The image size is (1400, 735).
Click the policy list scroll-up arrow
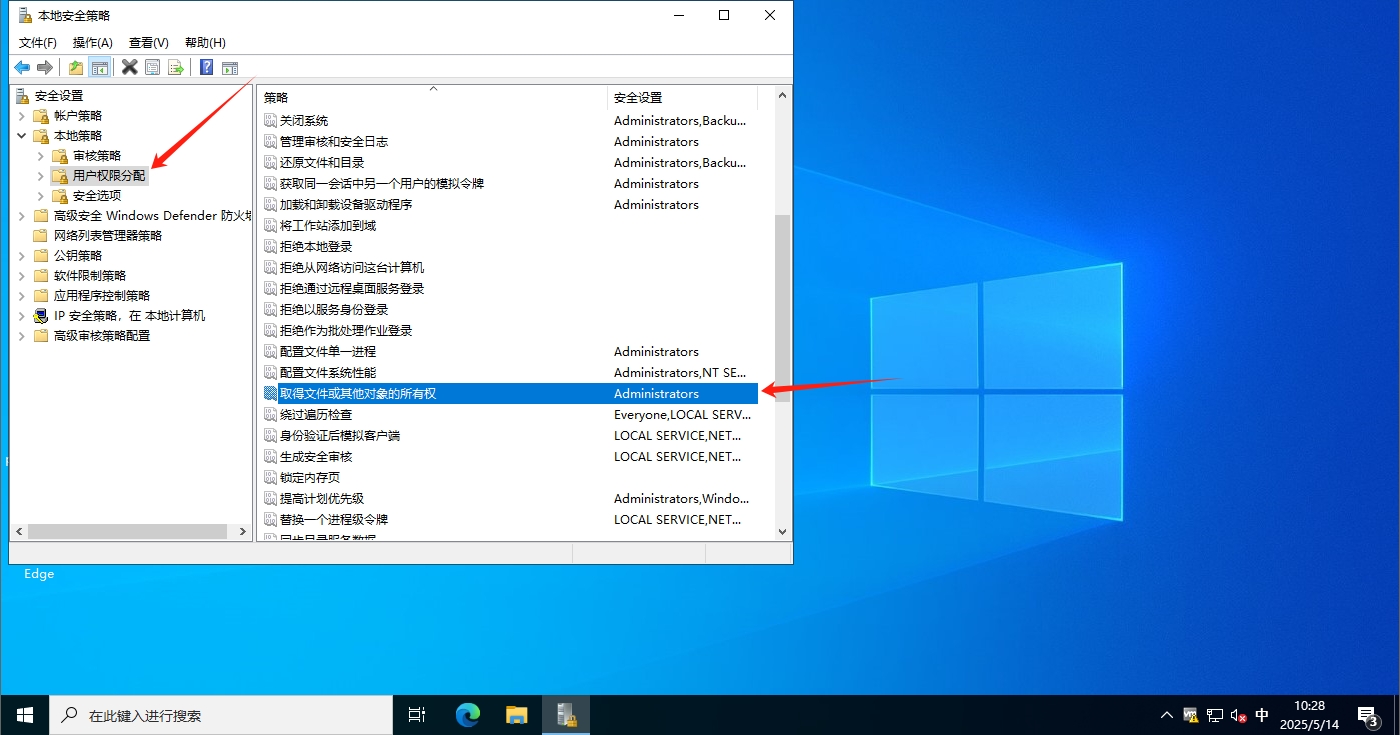point(783,96)
